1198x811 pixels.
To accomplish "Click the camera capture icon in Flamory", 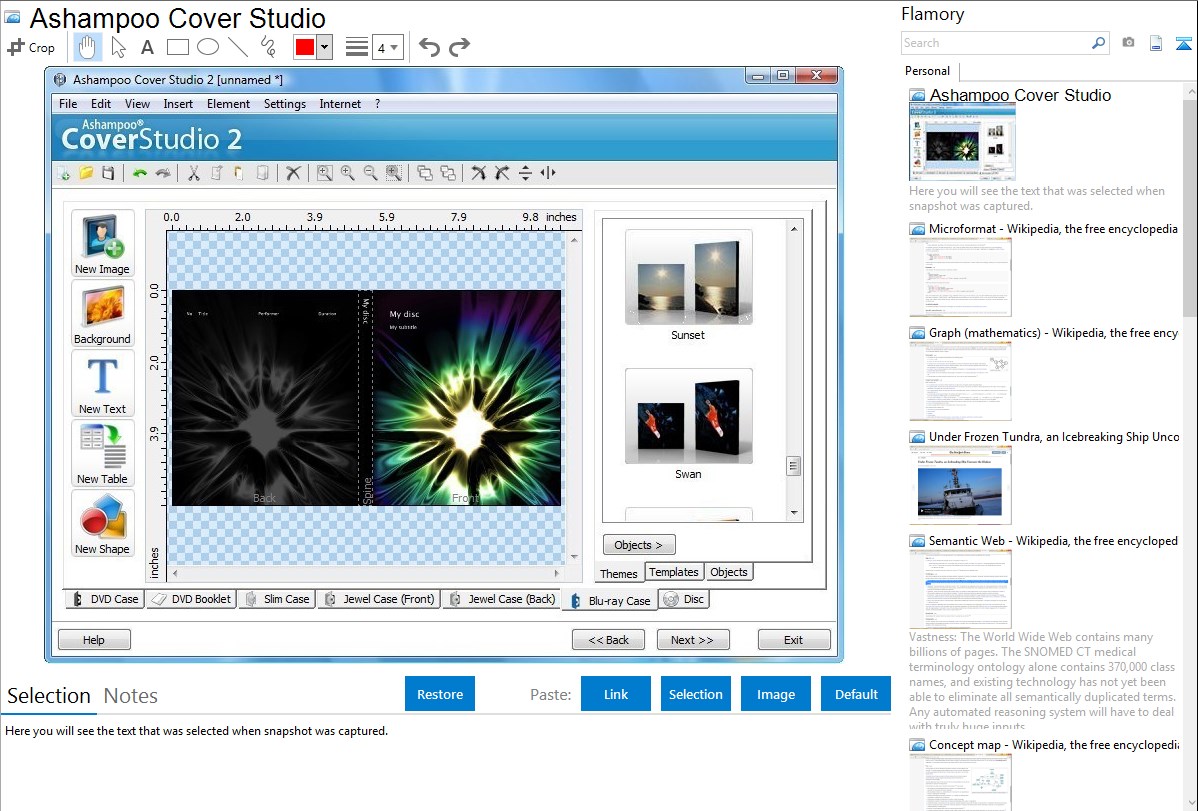I will tap(1128, 43).
